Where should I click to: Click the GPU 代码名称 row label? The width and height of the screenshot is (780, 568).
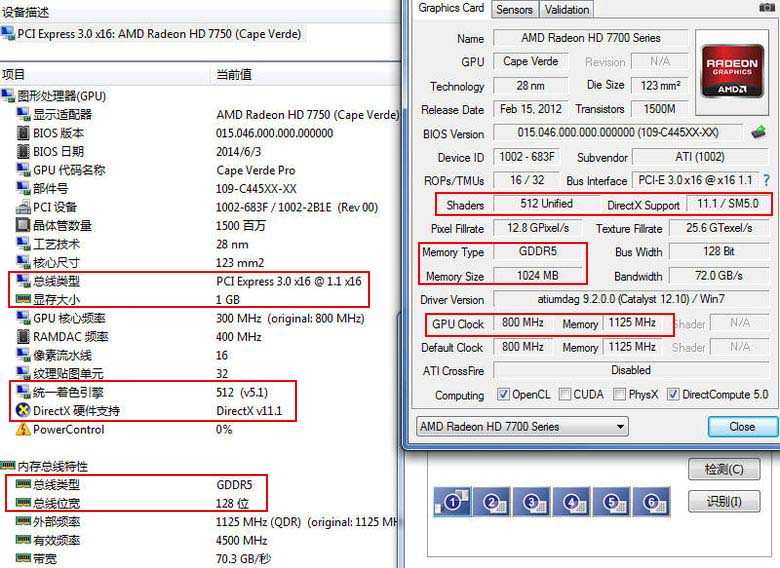(69, 170)
